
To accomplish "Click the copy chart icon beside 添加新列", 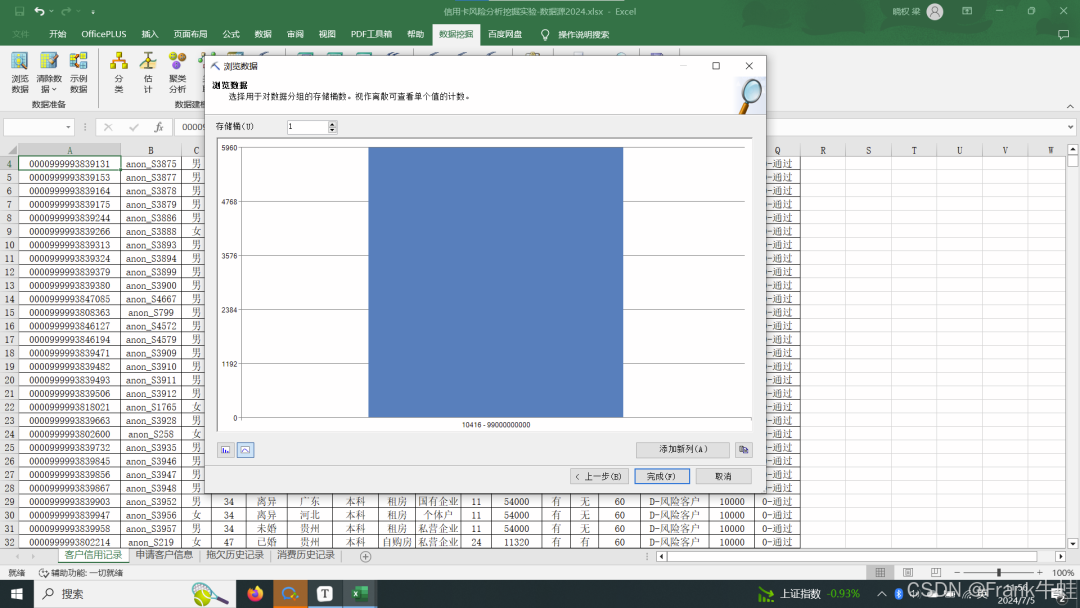I will tap(743, 450).
